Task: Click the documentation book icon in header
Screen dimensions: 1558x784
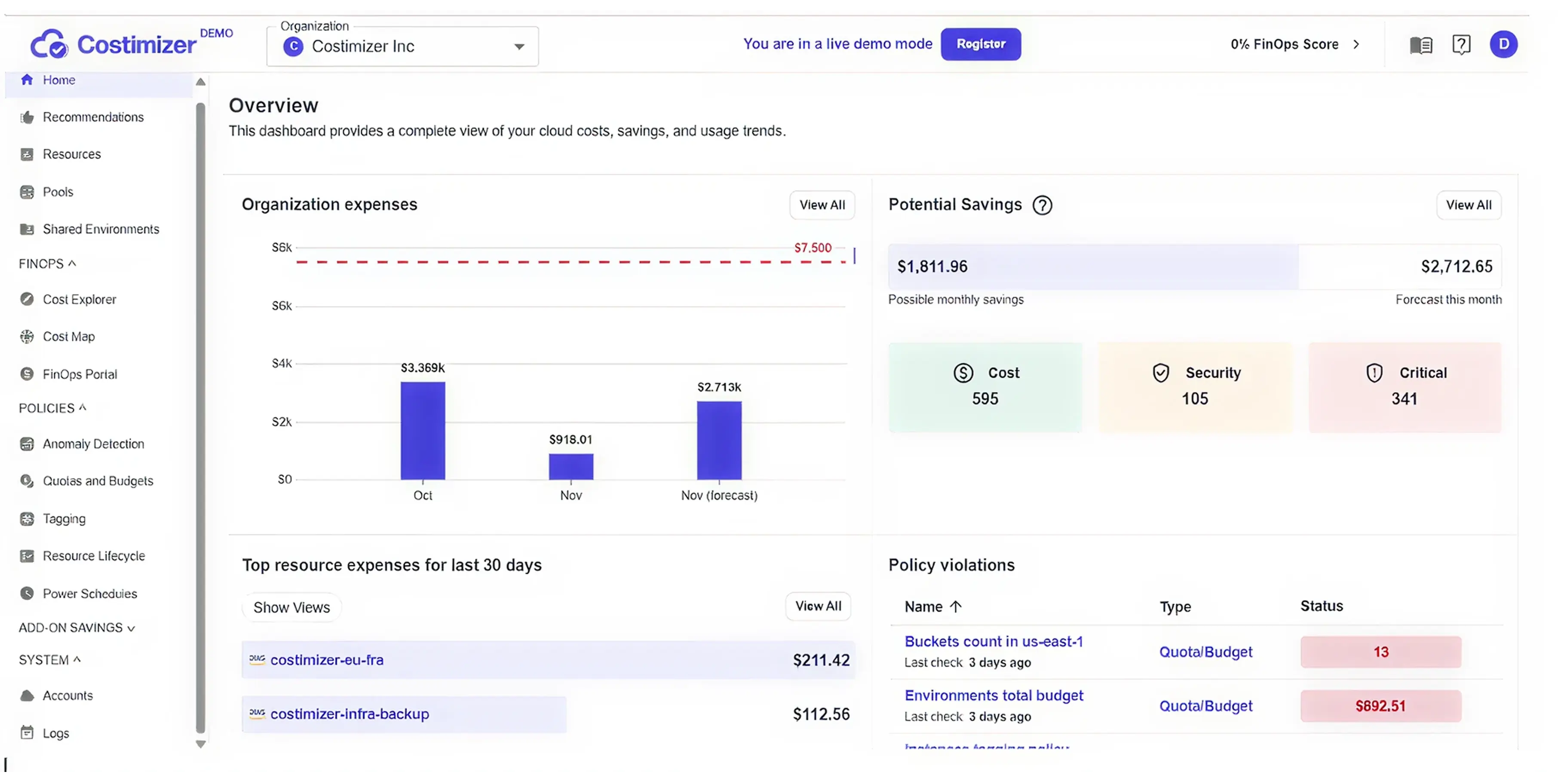Action: [x=1420, y=44]
